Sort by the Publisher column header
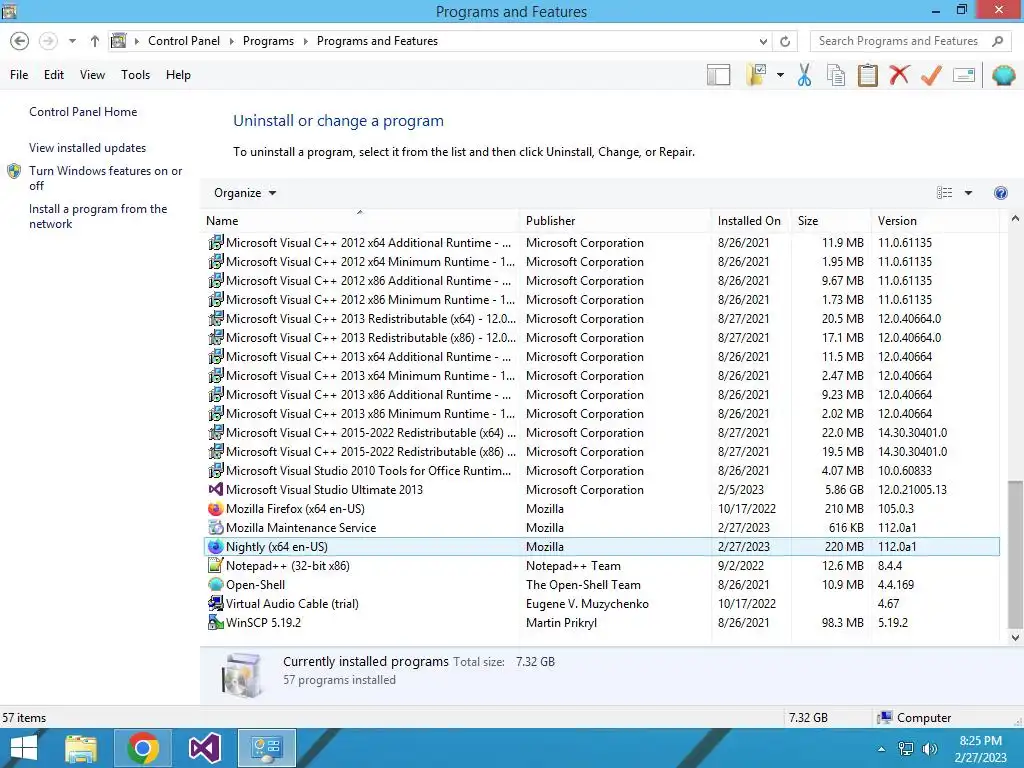This screenshot has height=768, width=1024. coord(615,221)
